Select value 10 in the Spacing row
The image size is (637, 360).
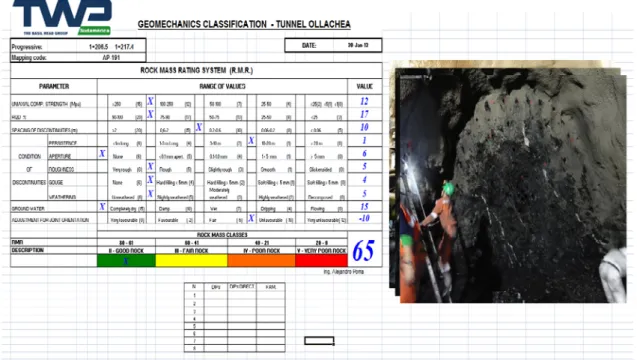(x=364, y=127)
